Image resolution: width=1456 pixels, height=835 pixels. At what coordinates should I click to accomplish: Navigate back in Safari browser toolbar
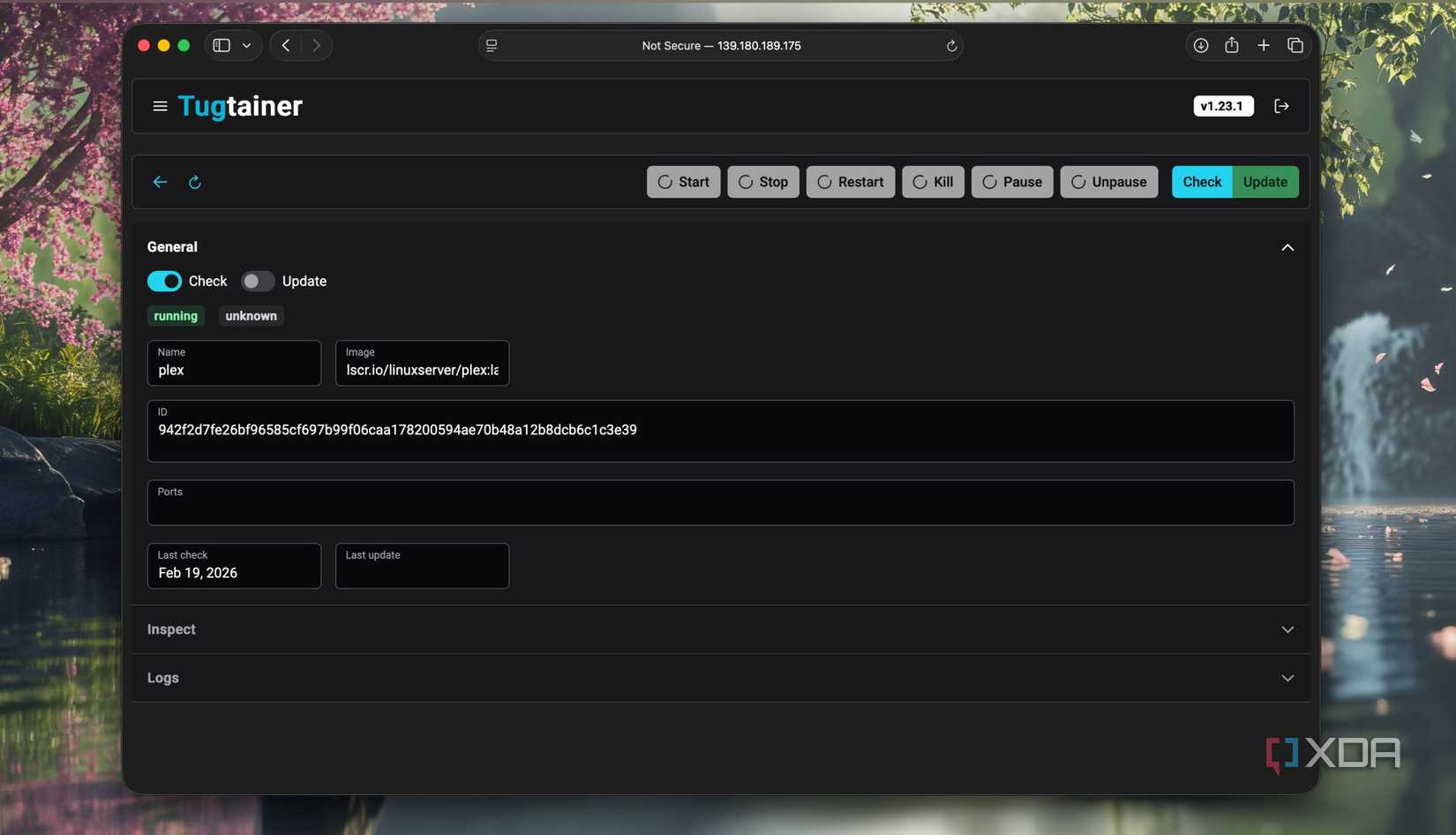pyautogui.click(x=286, y=45)
